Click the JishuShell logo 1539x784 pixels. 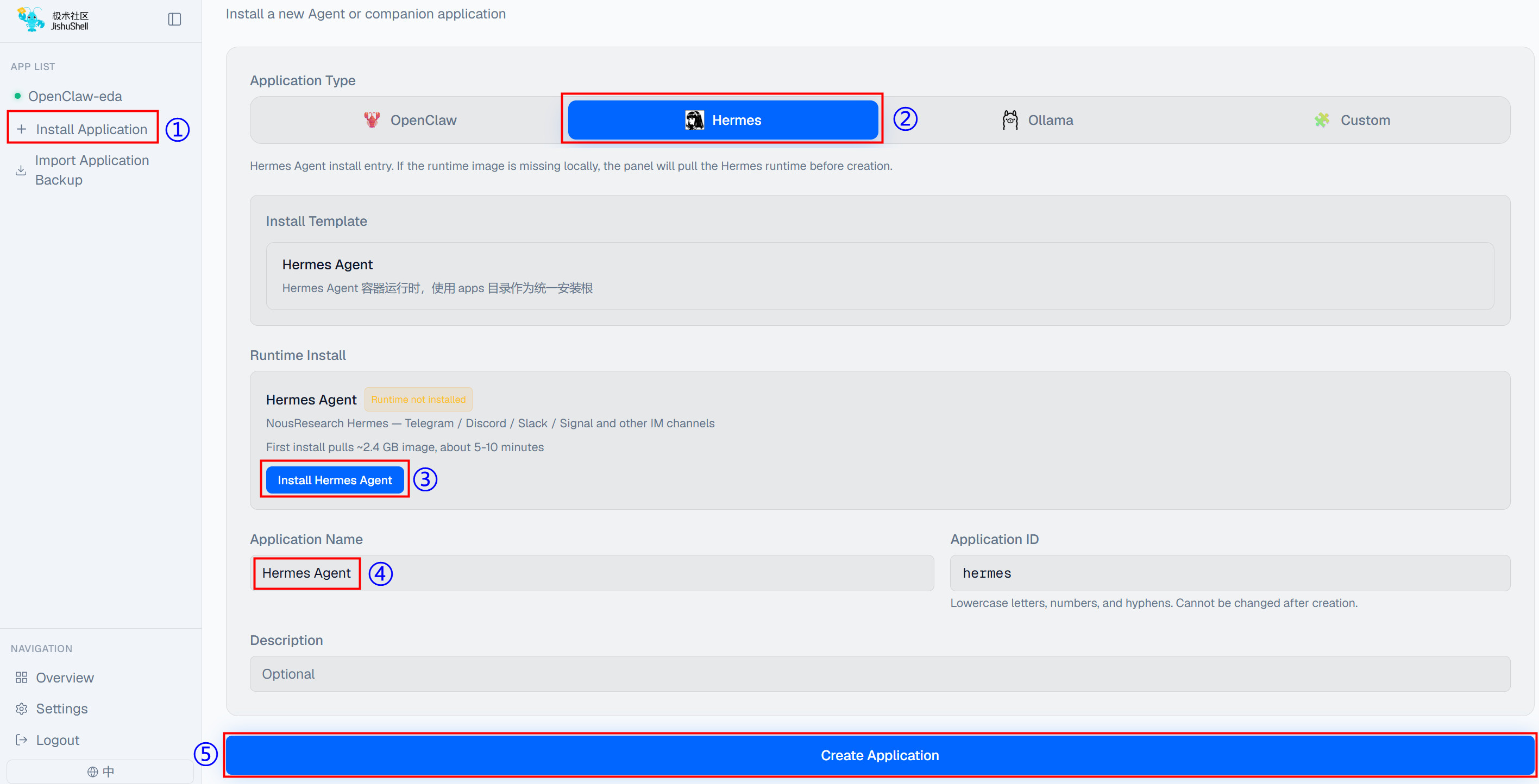click(53, 20)
